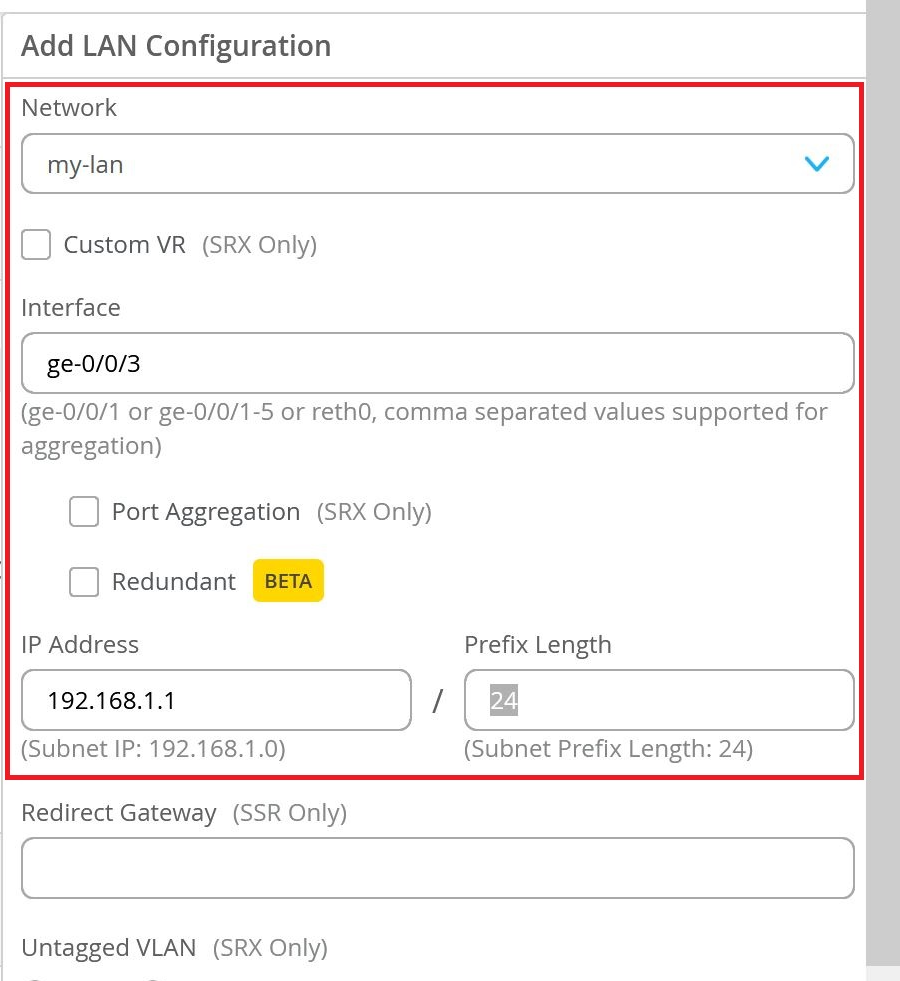Click the slash between IP and prefix
Screen dimensions: 900x981
437,701
